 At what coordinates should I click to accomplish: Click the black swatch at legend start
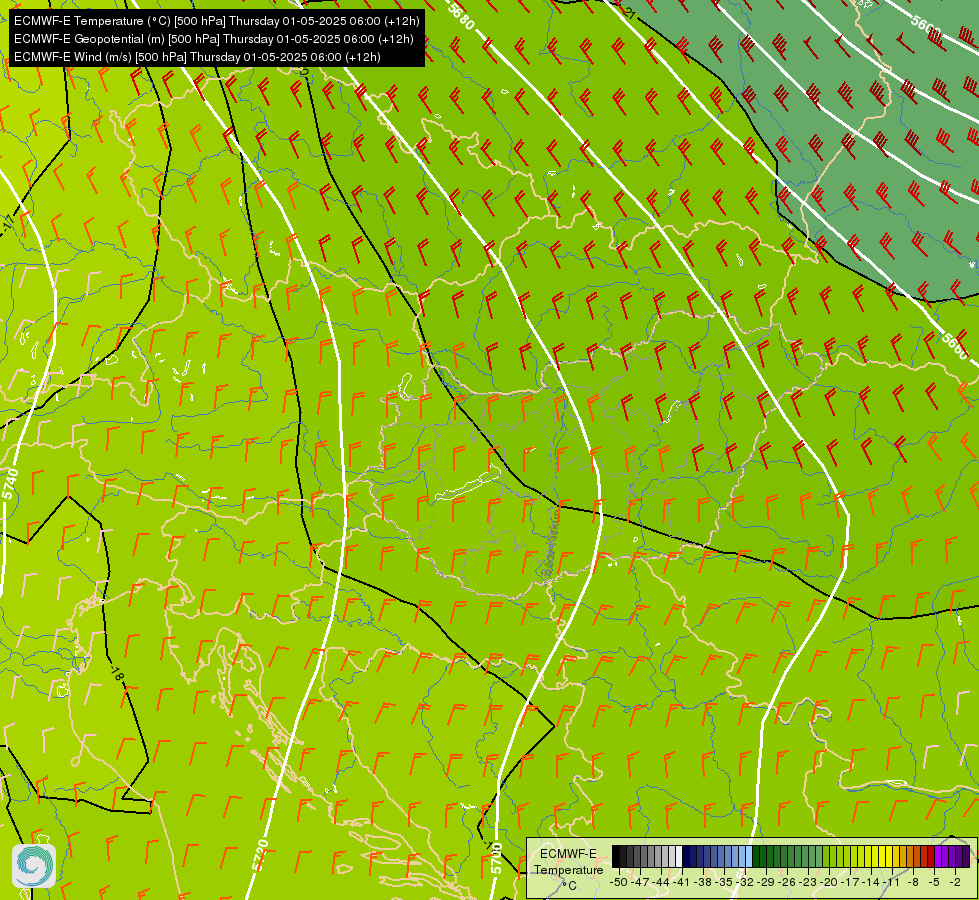(616, 857)
